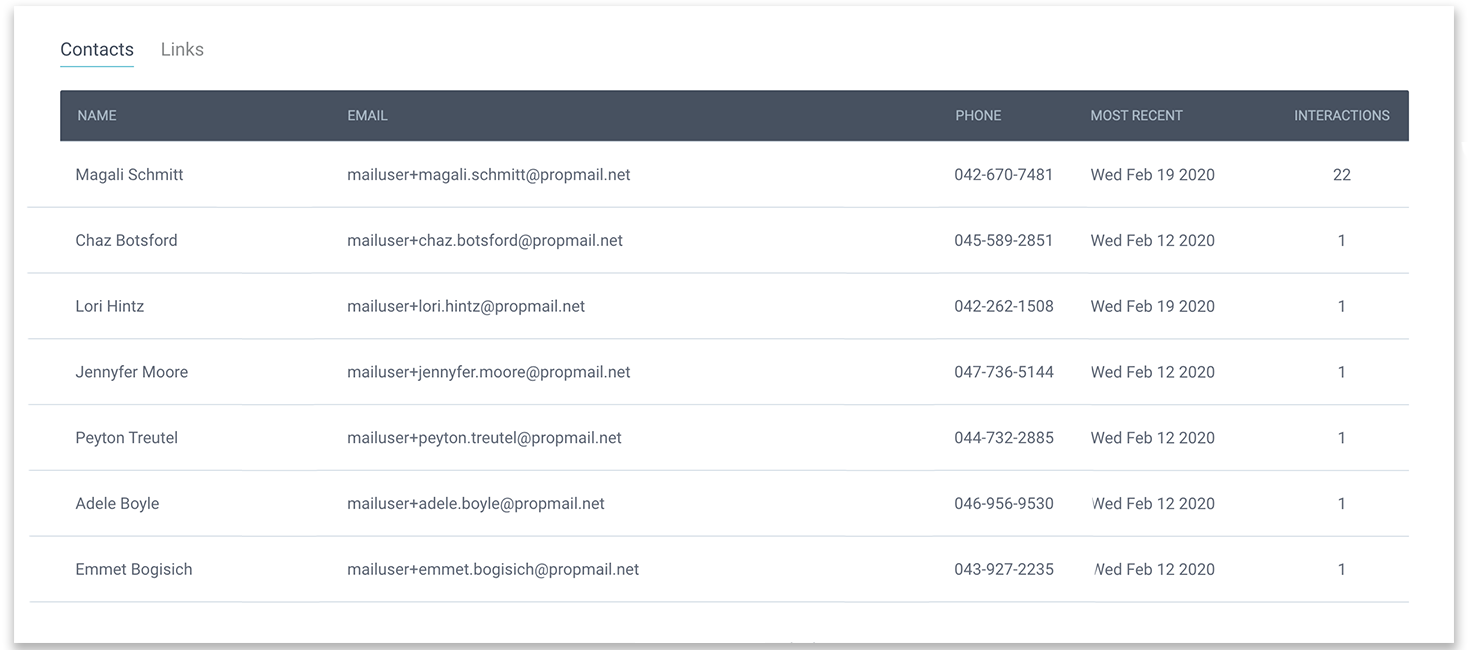Select contact name Chaz Botsford
The width and height of the screenshot is (1469, 650).
[x=126, y=241]
